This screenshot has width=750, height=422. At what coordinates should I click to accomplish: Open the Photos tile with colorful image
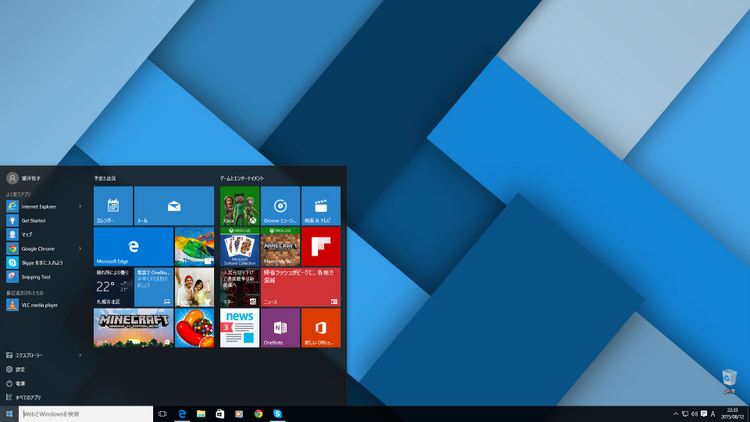194,246
